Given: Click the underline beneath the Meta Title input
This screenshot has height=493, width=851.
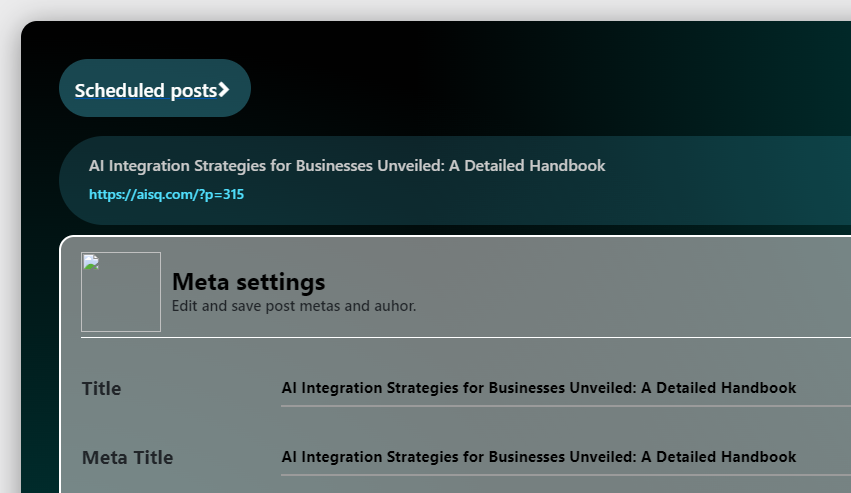Looking at the screenshot, I should click(560, 475).
